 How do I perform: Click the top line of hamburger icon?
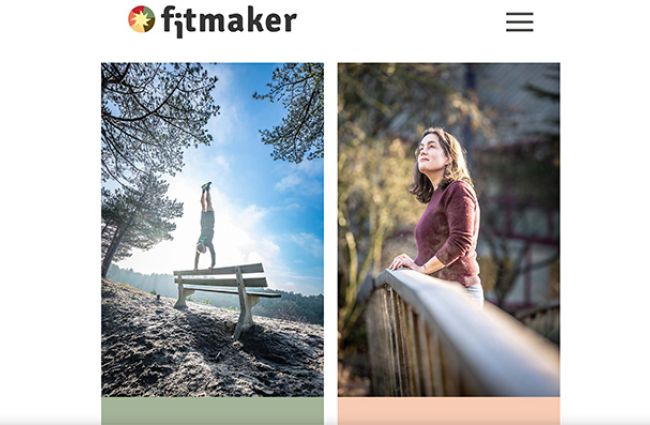click(519, 13)
